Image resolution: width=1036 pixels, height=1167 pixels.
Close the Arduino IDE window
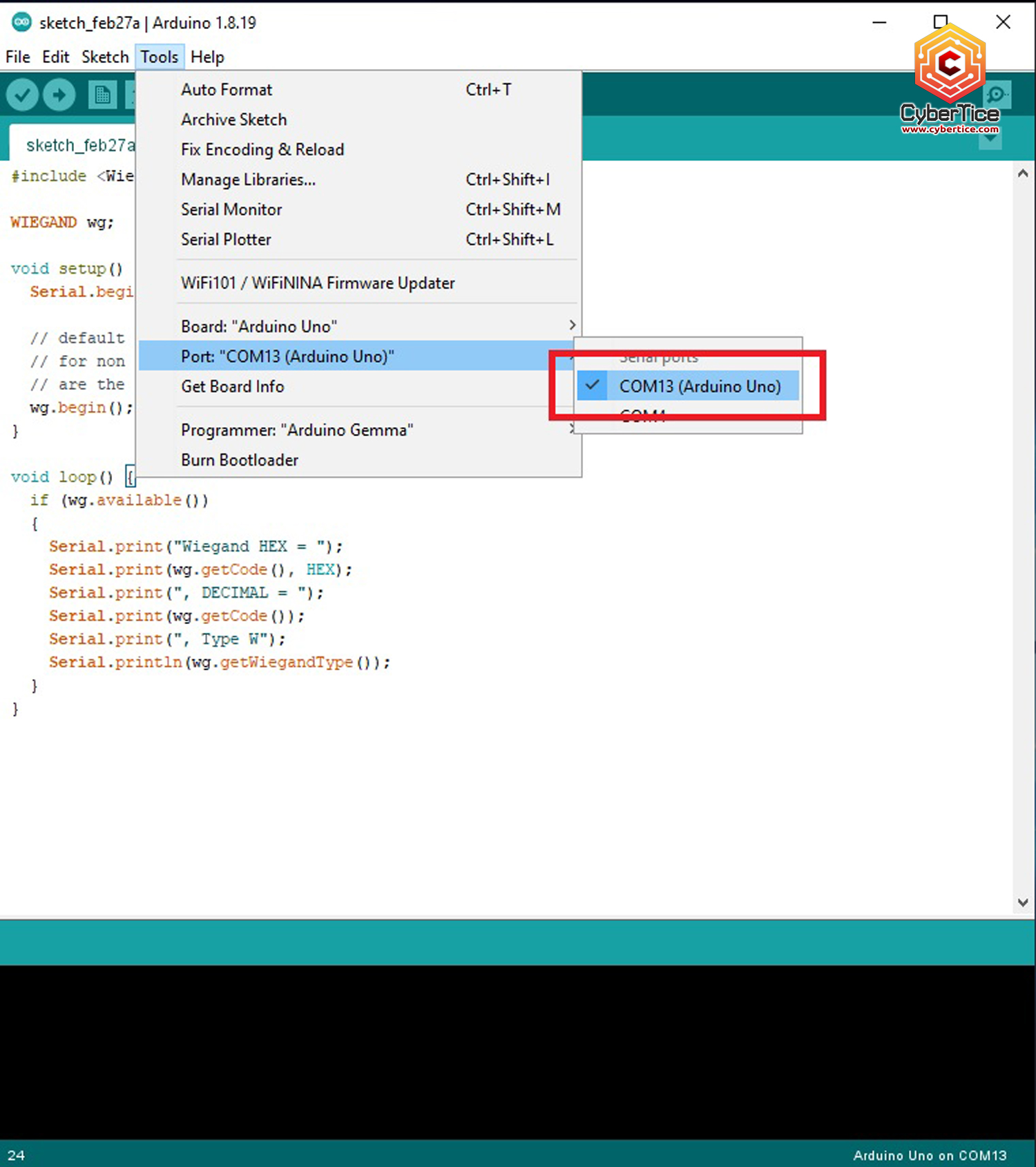coord(1004,22)
